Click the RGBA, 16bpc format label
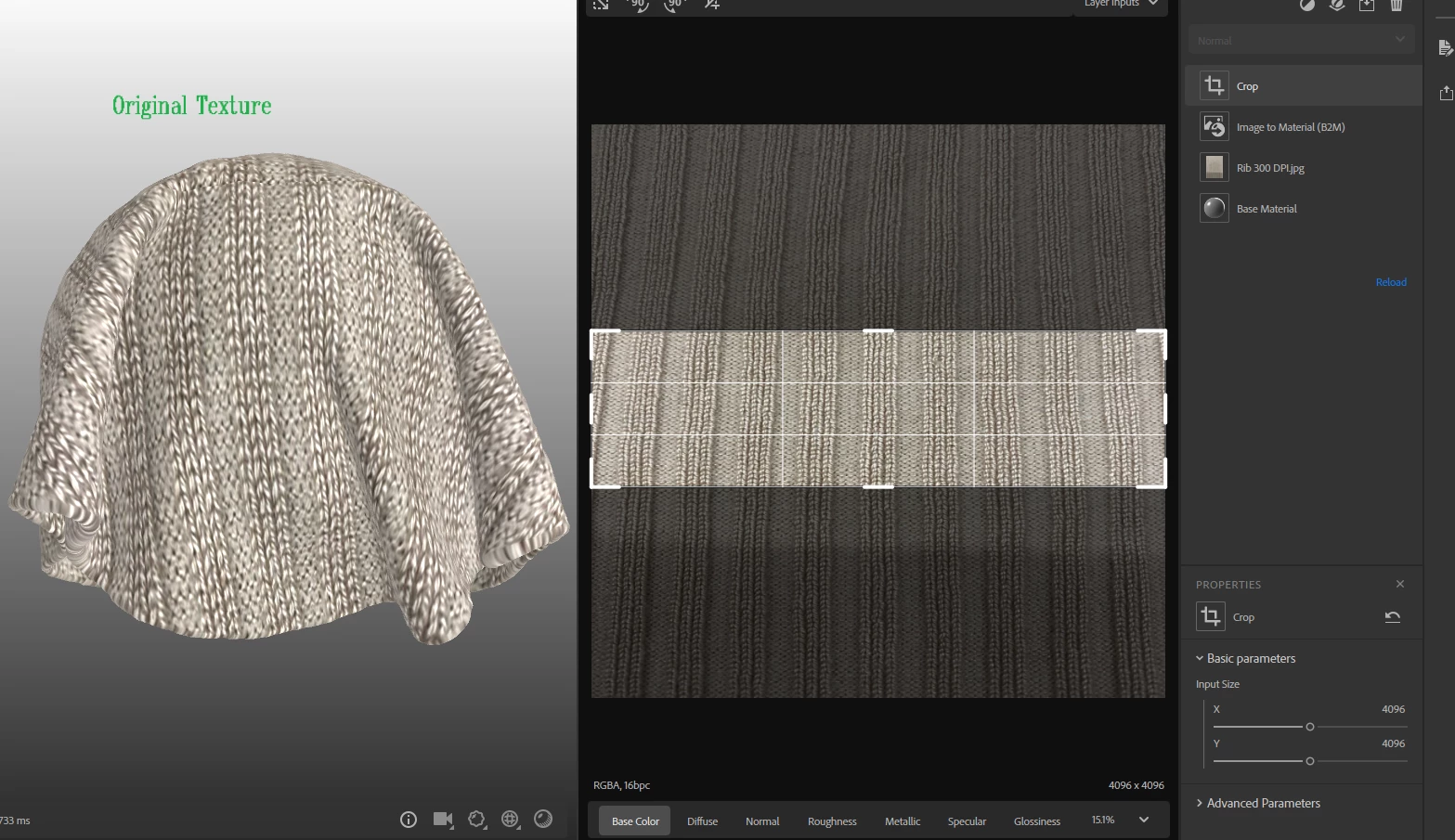This screenshot has width=1455, height=840. pyautogui.click(x=621, y=785)
